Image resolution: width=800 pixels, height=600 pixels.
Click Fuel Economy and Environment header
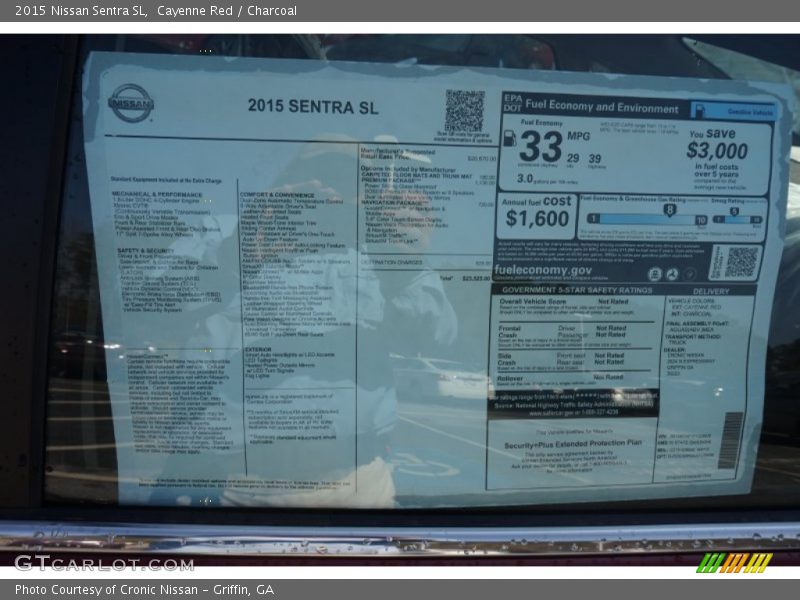[x=602, y=106]
